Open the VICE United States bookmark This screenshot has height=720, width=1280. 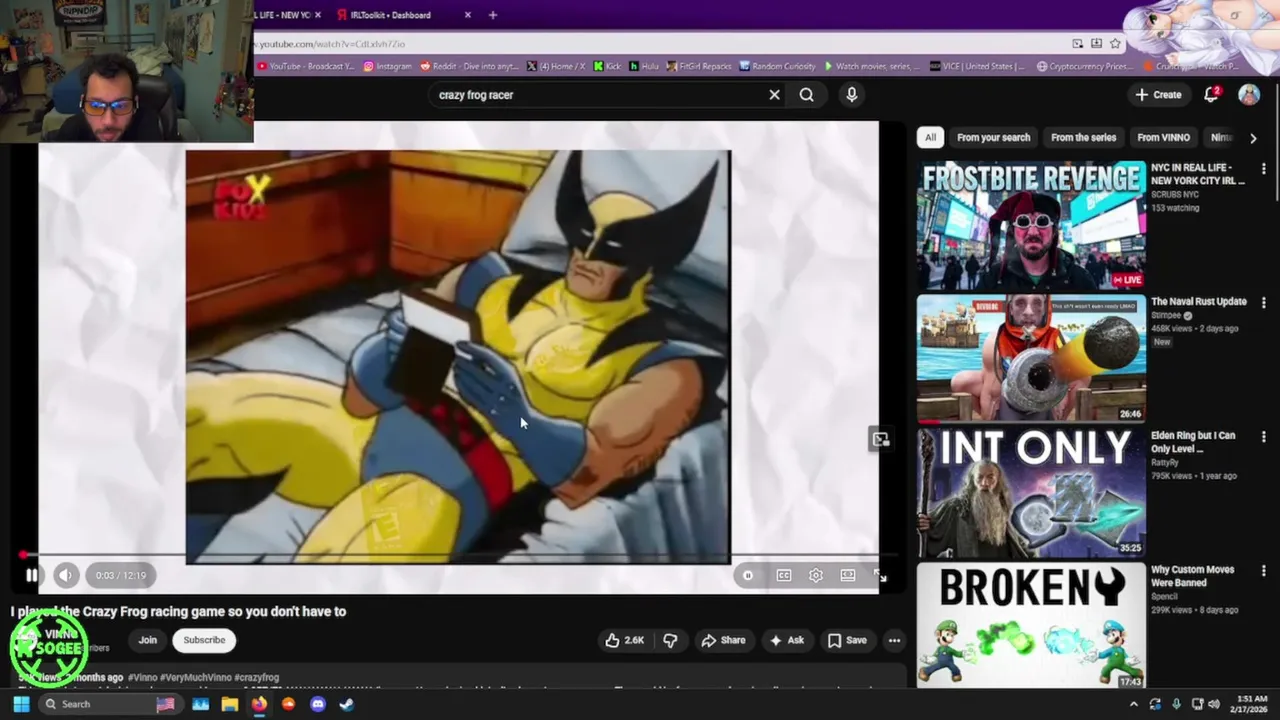pyautogui.click(x=977, y=66)
